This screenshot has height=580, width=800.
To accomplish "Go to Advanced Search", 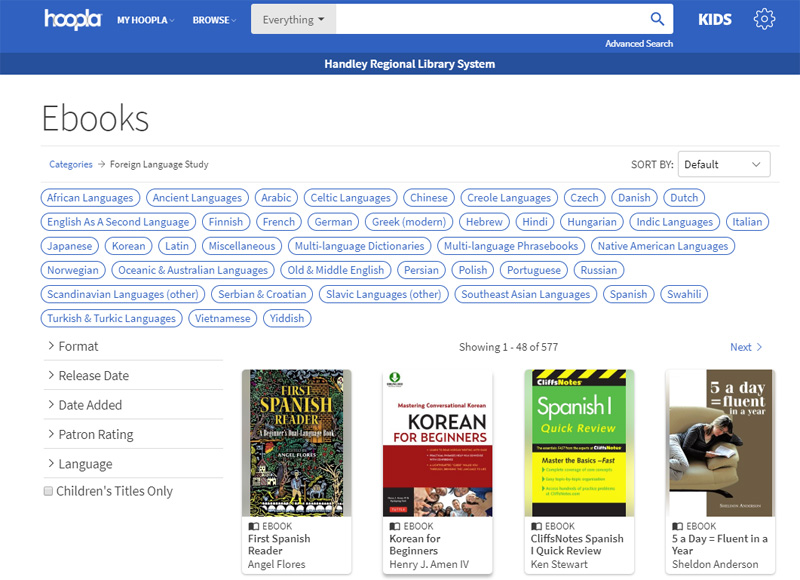I will coord(638,43).
